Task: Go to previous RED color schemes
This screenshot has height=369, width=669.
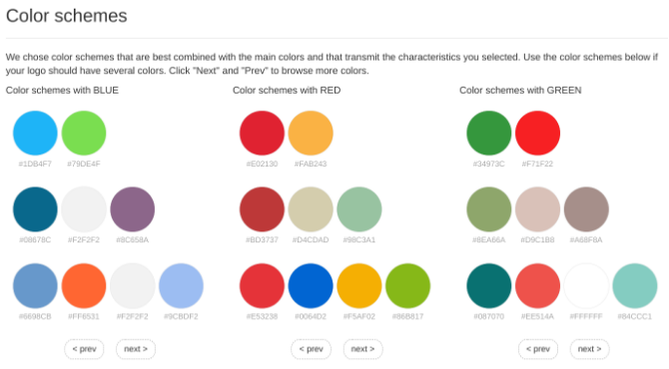Action: tap(311, 349)
